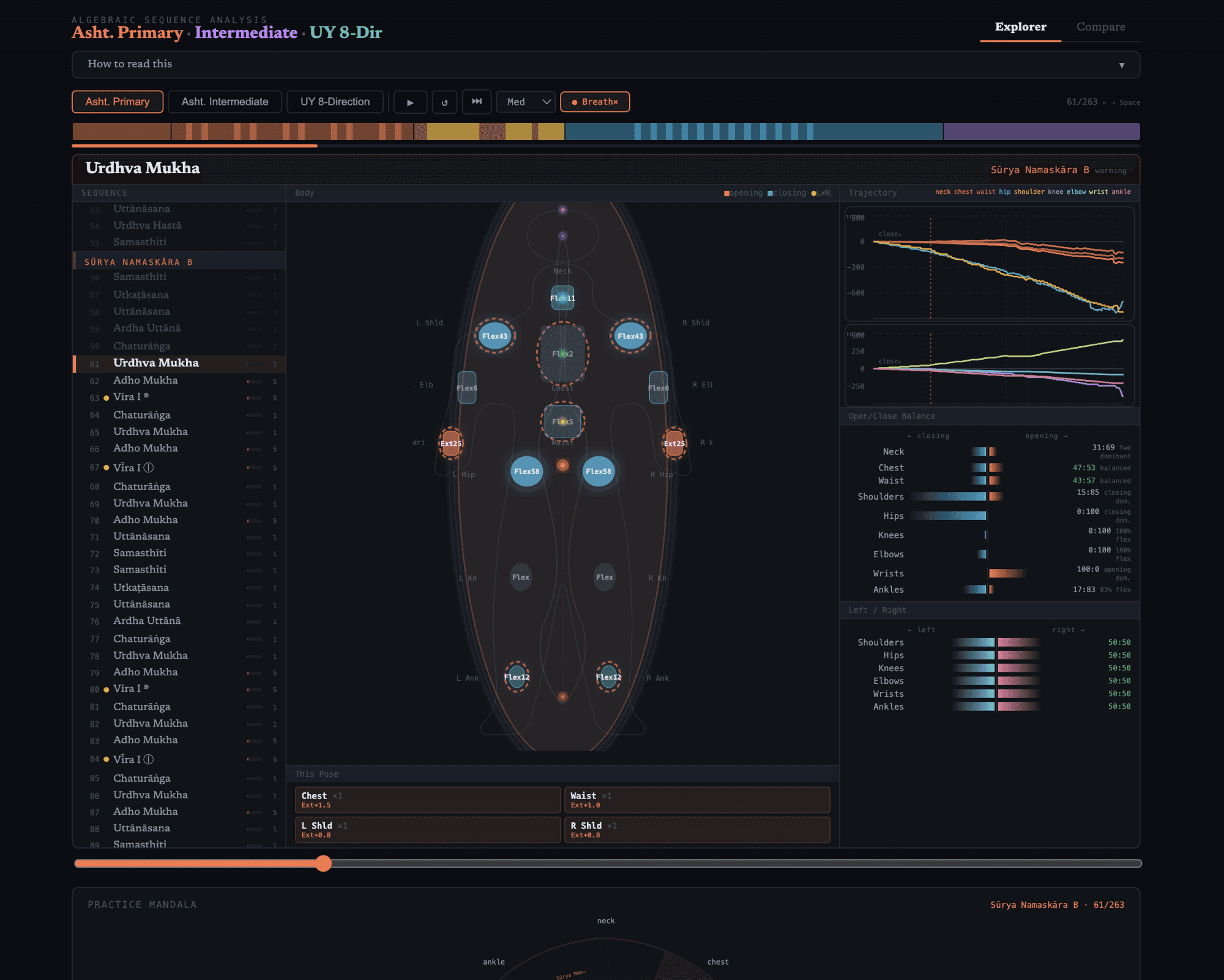
Task: Click the neck Flex11 node
Action: [x=562, y=298]
